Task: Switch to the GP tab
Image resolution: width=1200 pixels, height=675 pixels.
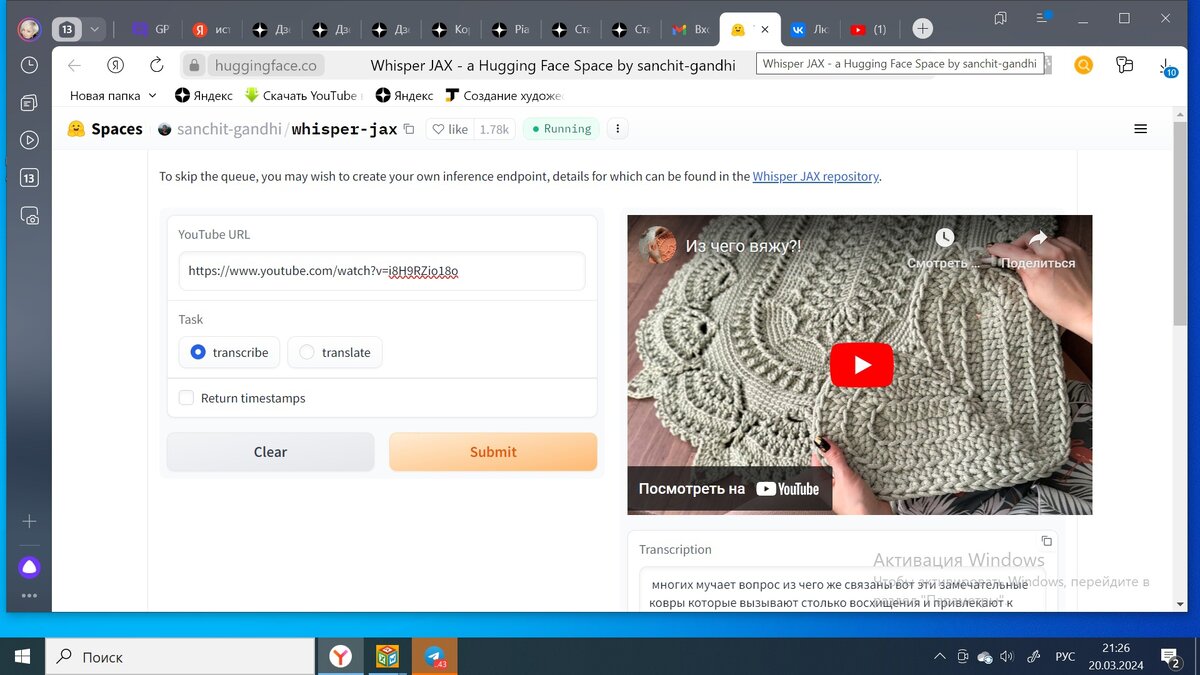Action: point(151,29)
